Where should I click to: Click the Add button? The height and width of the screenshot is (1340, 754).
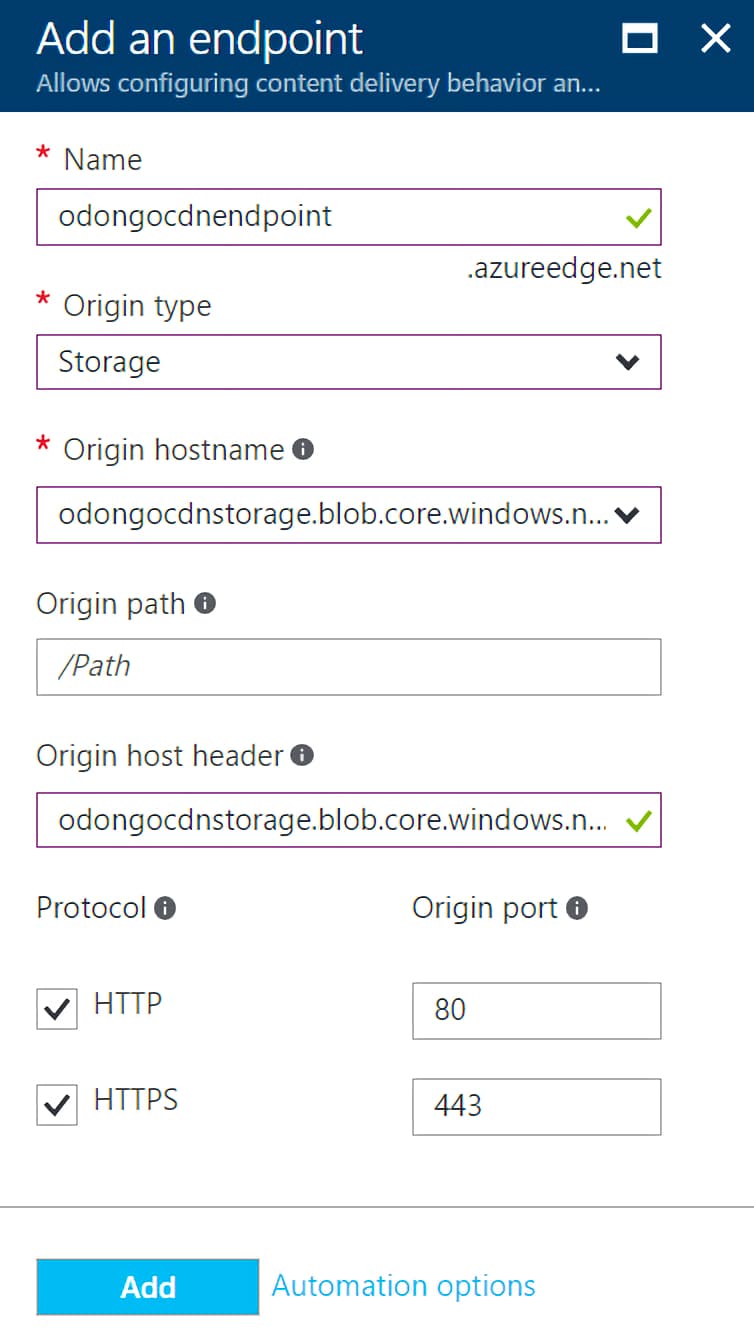click(x=147, y=1287)
